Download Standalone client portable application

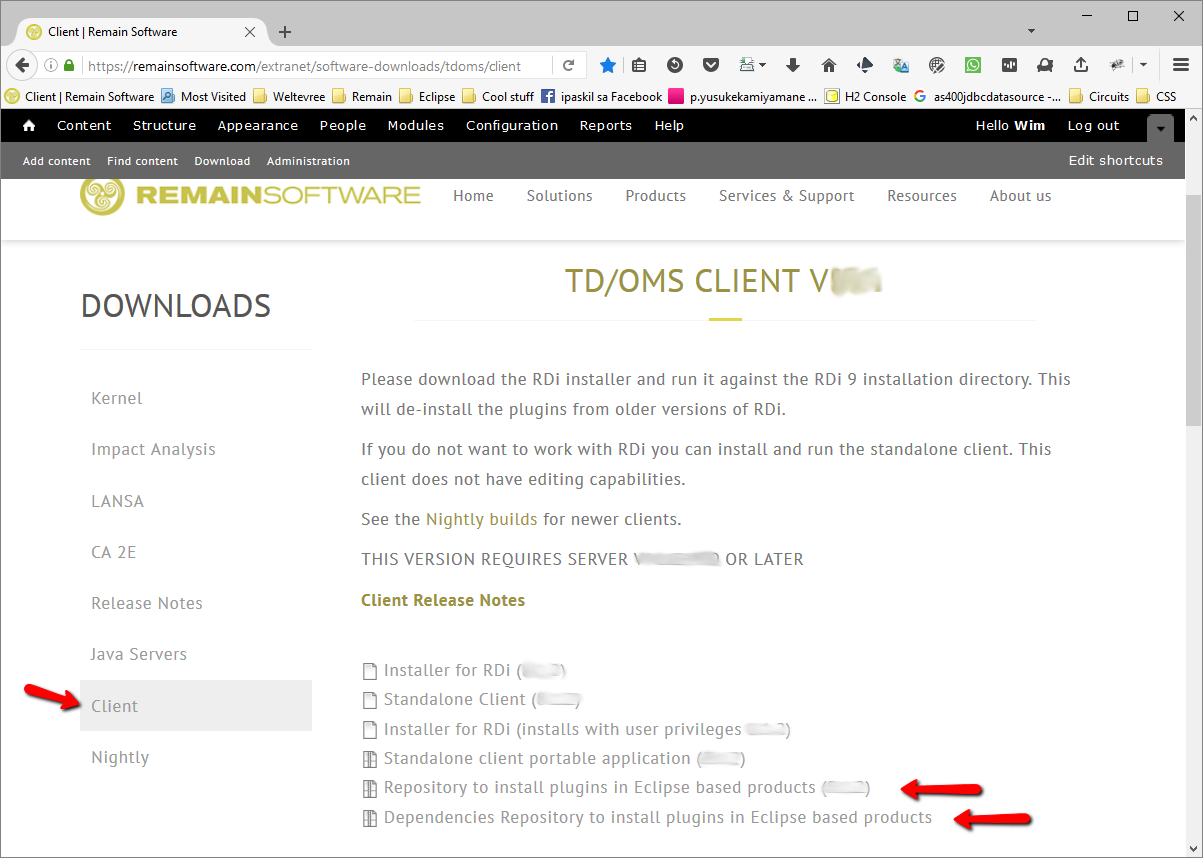click(537, 759)
